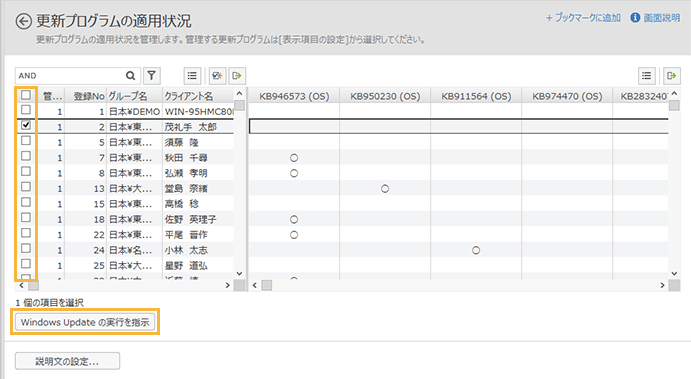The height and width of the screenshot is (379, 691).
Task: Click the search magnifier icon in the AND box
Action: tap(130, 76)
